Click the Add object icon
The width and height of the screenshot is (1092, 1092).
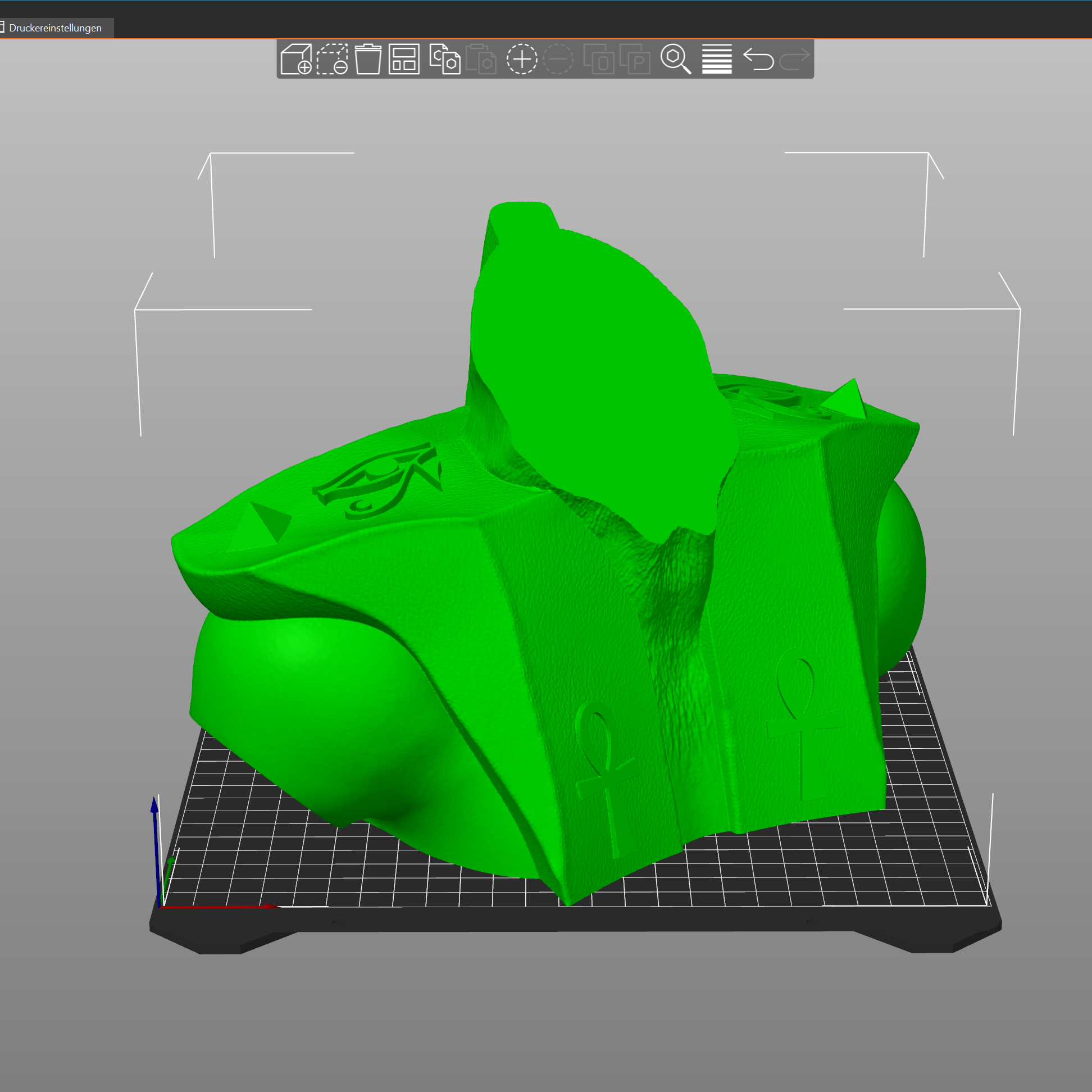(296, 59)
